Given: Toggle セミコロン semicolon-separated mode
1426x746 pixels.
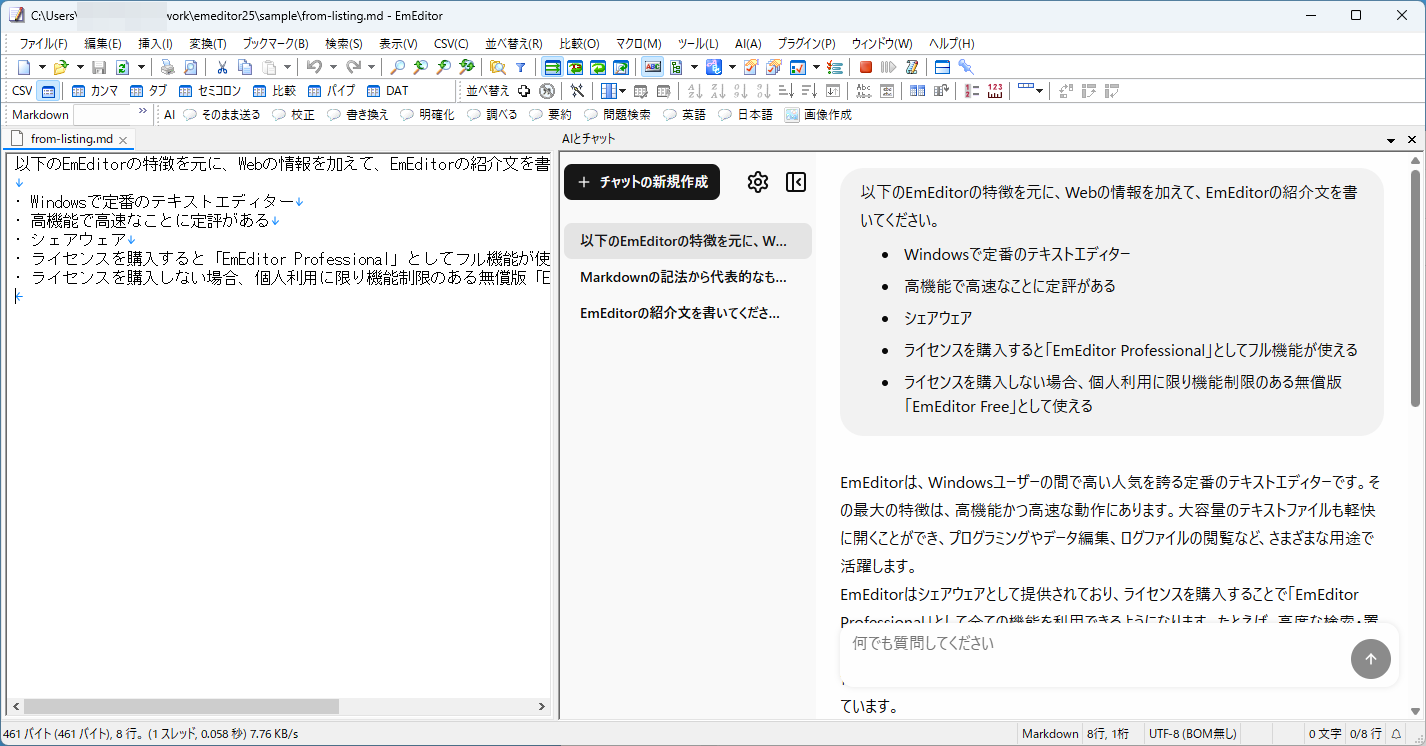Looking at the screenshot, I should pyautogui.click(x=210, y=91).
